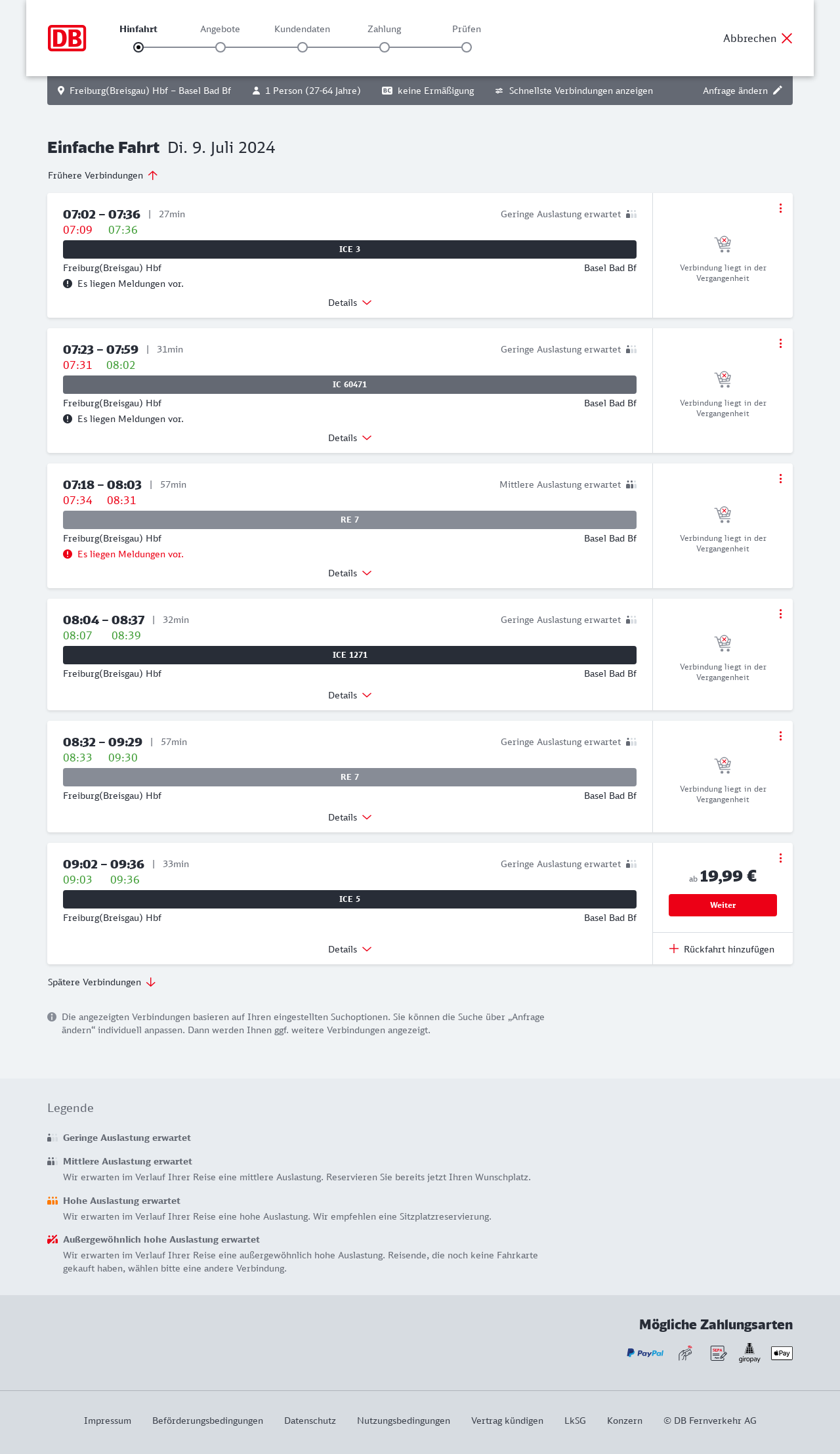Load Spätere Verbindungen
This screenshot has width=840, height=1454.
coord(102,982)
